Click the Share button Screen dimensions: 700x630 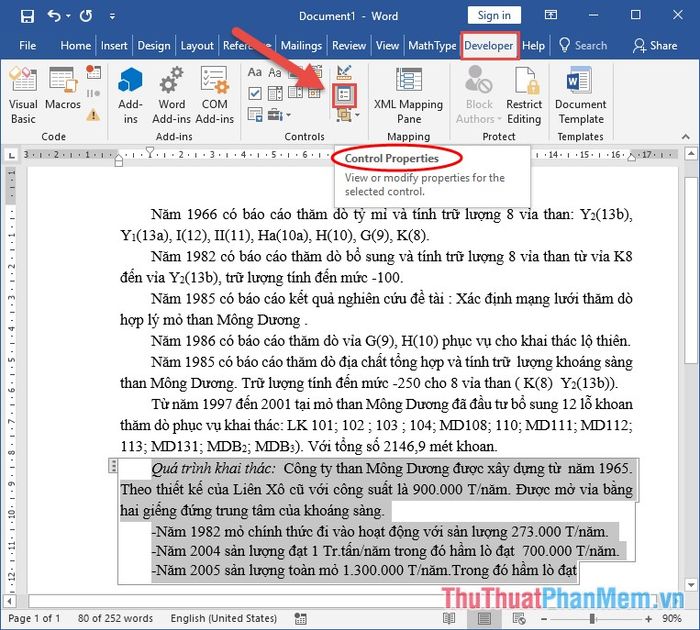654,46
